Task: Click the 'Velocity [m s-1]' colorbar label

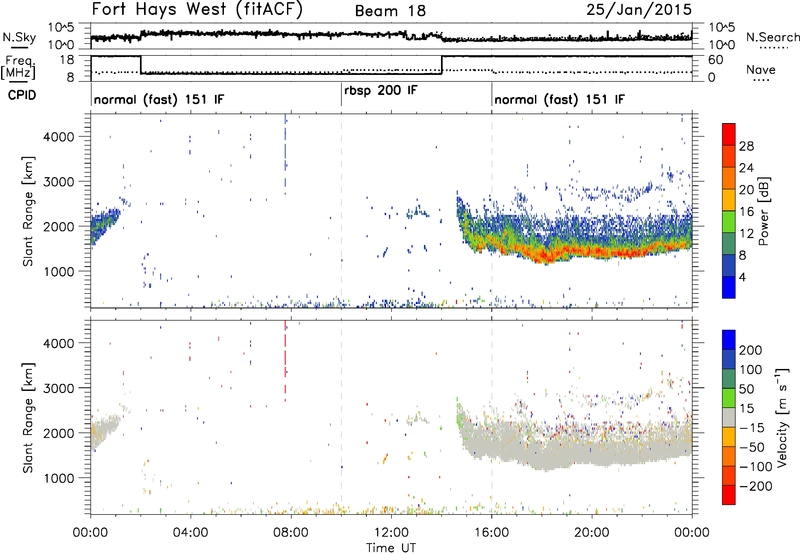Action: coord(782,417)
